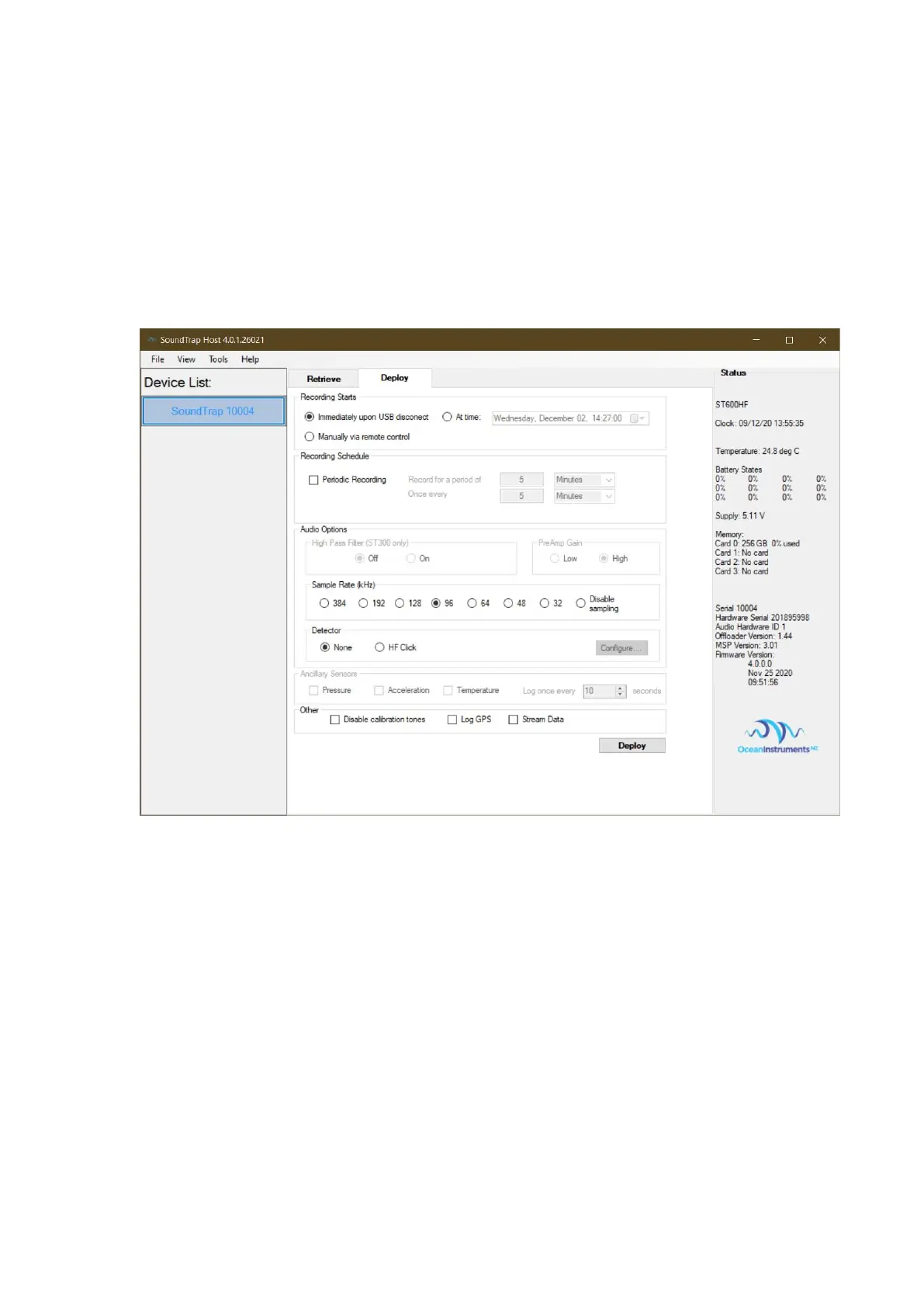This screenshot has width=924, height=1307.
Task: Click Card 0: 256 GB 0% used text
Action: click(757, 544)
